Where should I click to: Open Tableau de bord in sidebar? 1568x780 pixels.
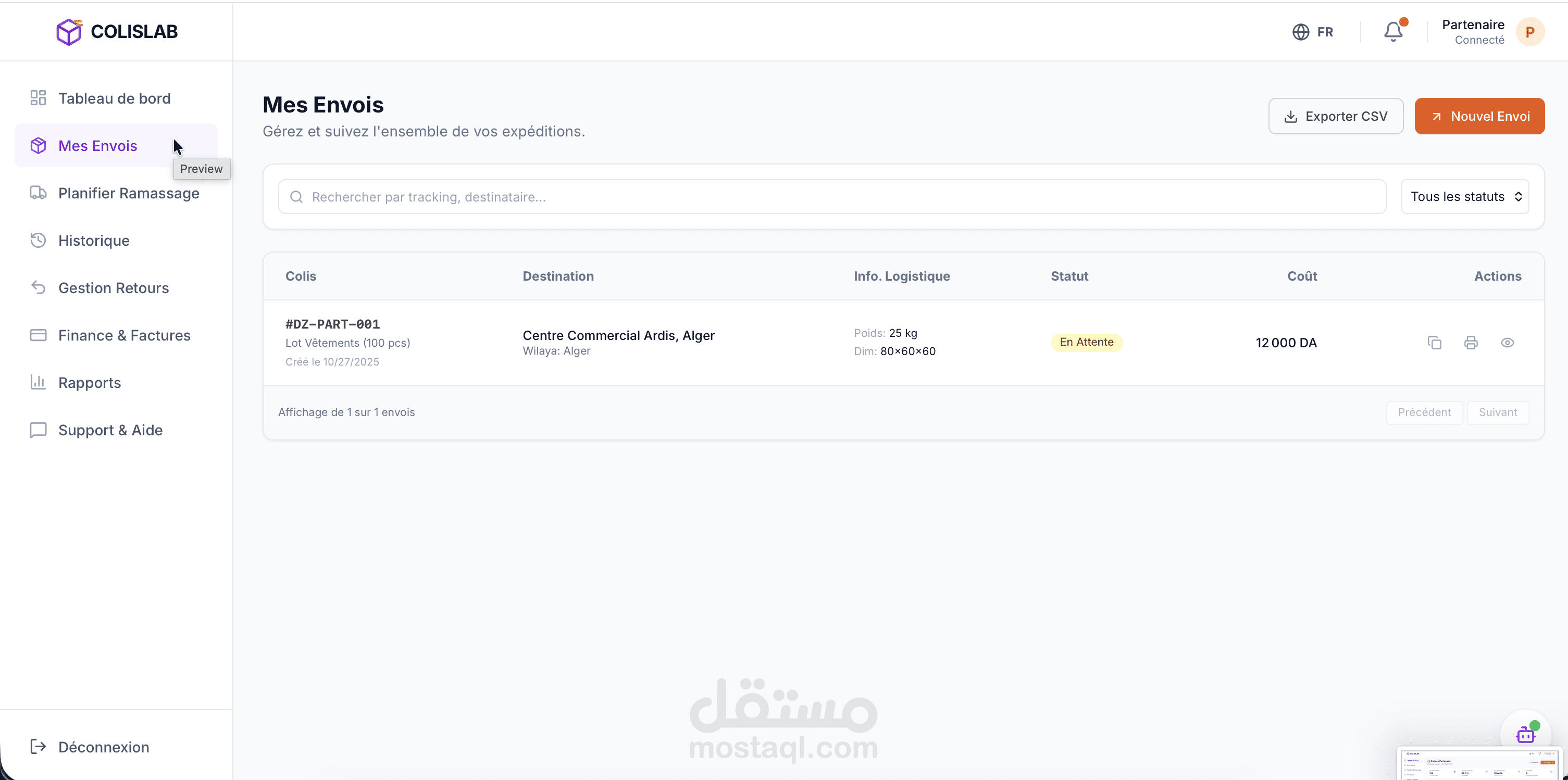115,98
